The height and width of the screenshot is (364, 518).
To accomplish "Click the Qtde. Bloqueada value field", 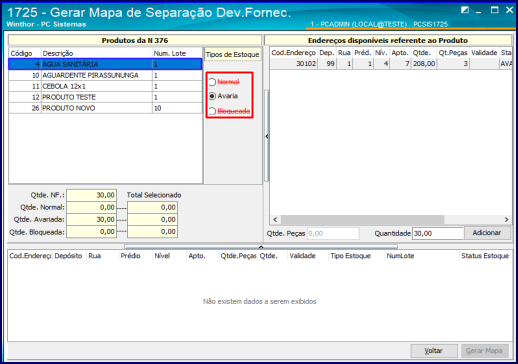I will [91, 232].
